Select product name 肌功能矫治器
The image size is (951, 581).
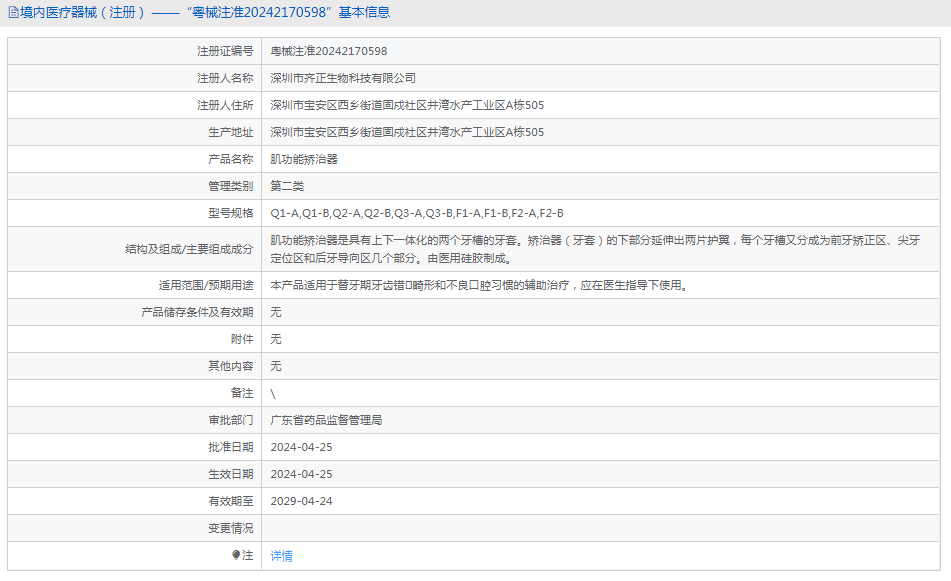(304, 160)
